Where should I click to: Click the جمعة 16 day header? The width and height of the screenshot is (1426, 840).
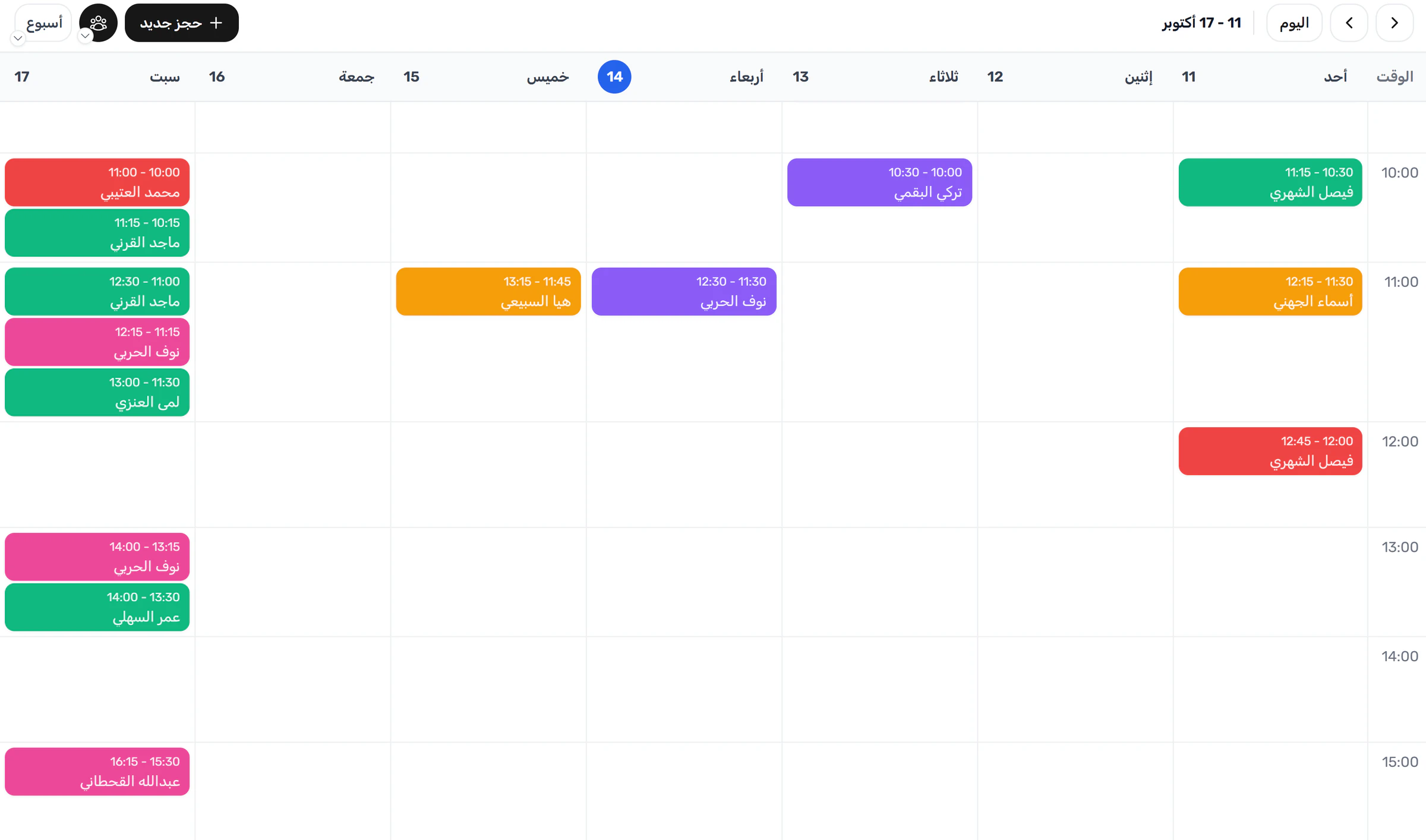tap(293, 77)
